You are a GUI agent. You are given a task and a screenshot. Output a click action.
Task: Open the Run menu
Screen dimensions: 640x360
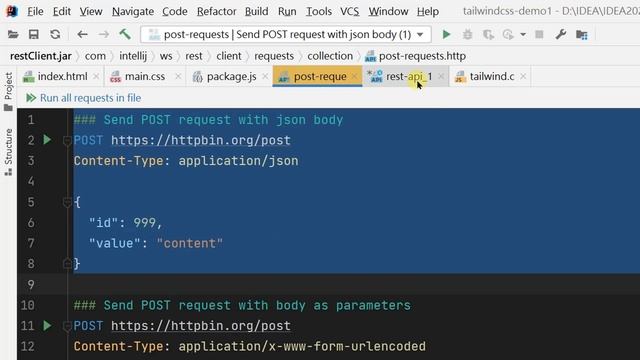[x=287, y=11]
